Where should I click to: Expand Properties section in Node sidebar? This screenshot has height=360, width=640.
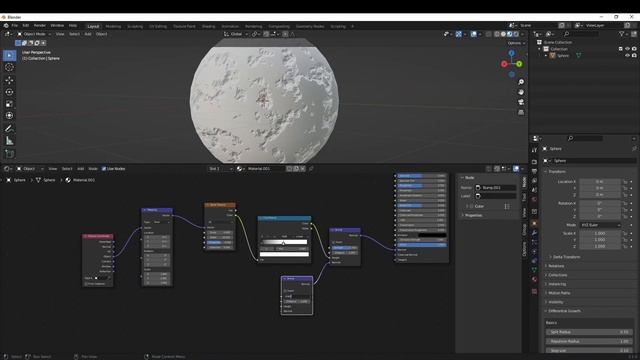pyautogui.click(x=473, y=215)
